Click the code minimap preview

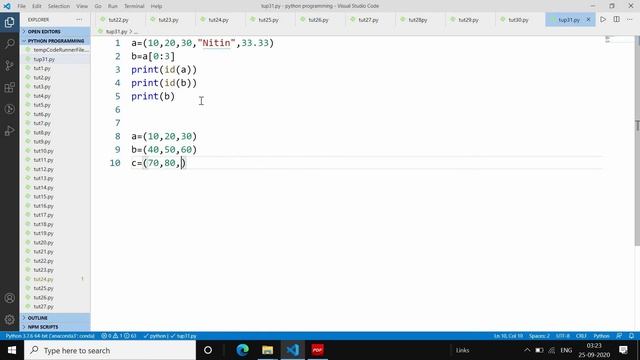(609, 40)
